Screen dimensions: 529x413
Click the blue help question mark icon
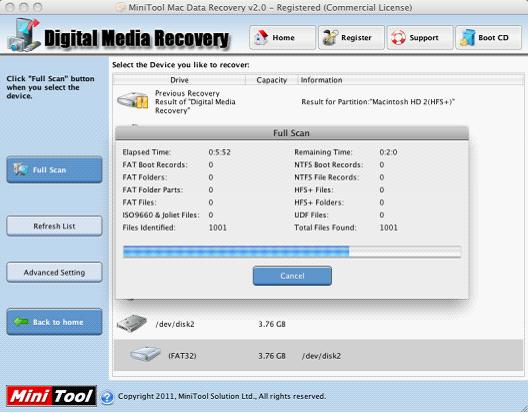(x=107, y=397)
